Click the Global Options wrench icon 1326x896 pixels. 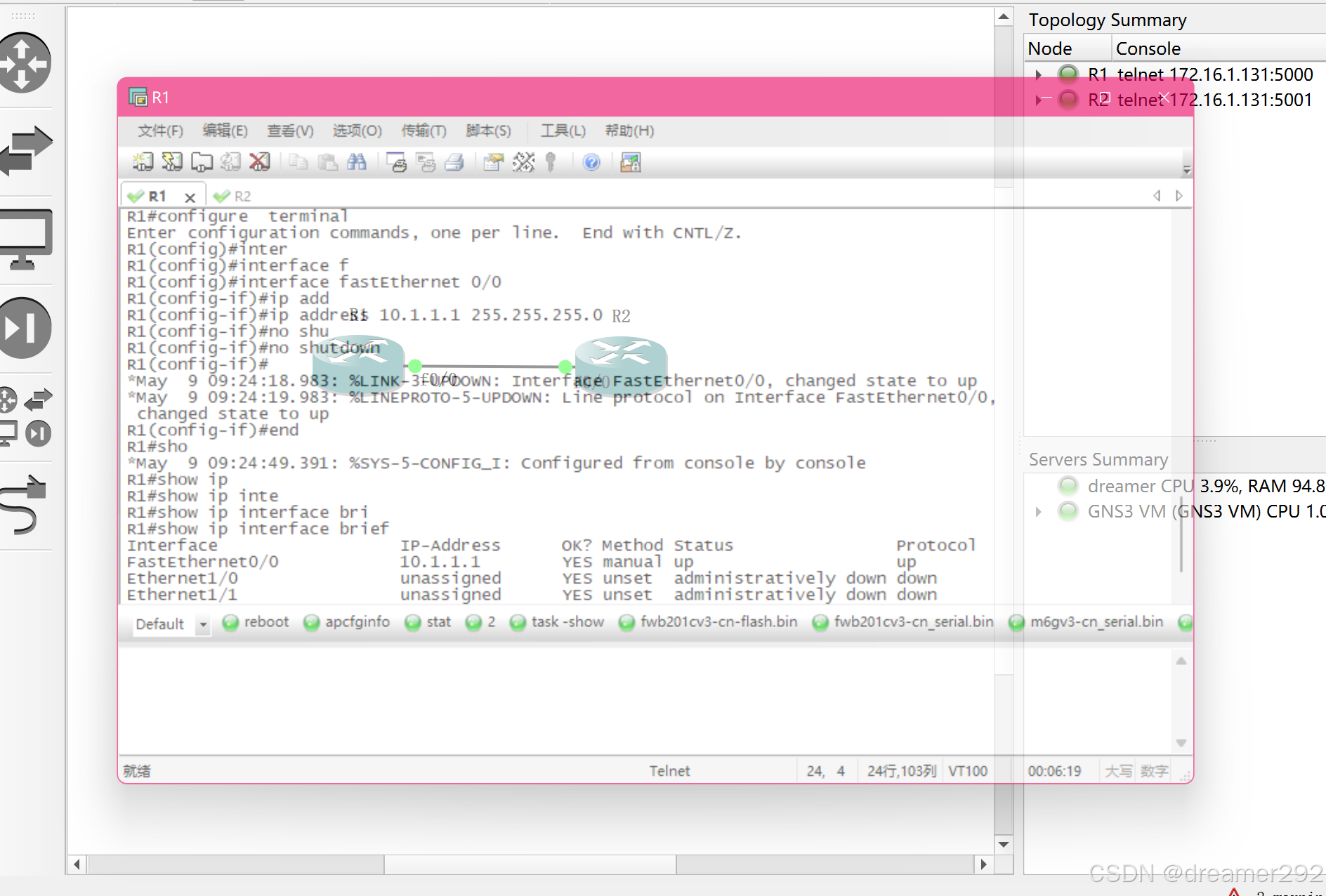click(523, 163)
